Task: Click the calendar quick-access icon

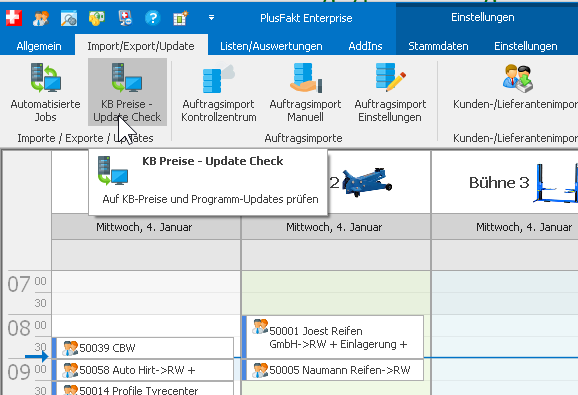Action: point(181,18)
